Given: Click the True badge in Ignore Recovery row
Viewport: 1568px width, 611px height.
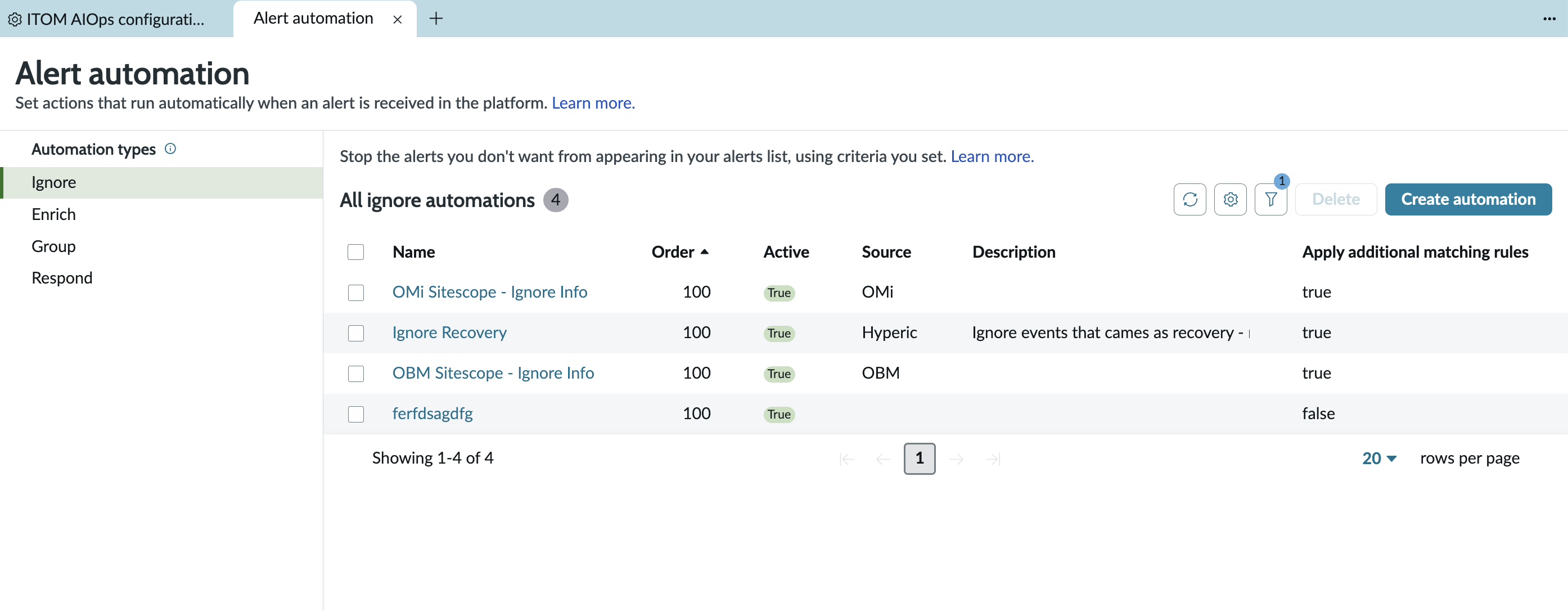Looking at the screenshot, I should 778,333.
